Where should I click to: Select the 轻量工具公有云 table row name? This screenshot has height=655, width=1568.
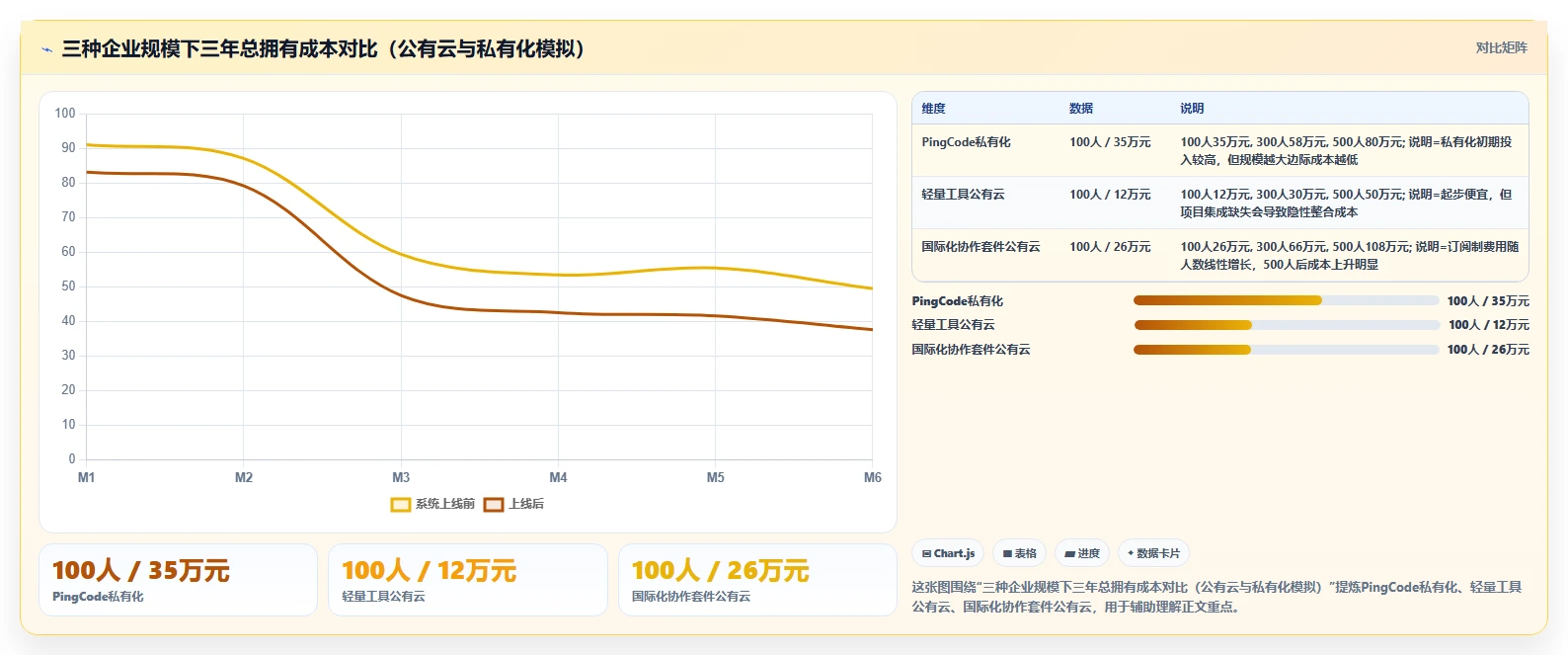[x=963, y=195]
